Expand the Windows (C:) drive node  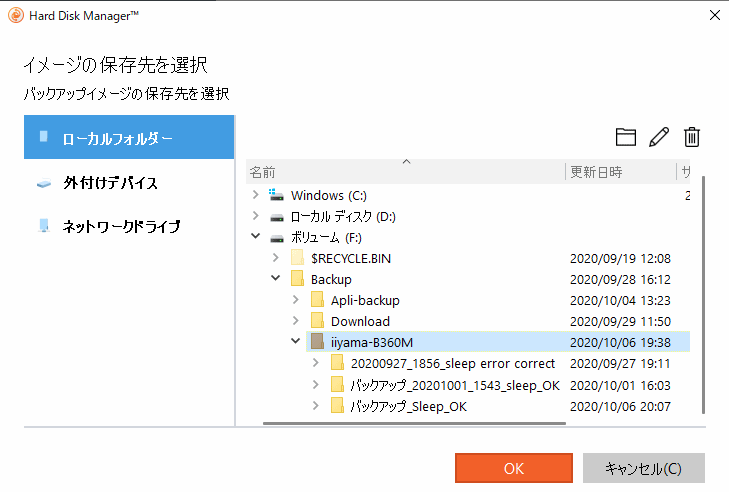256,195
